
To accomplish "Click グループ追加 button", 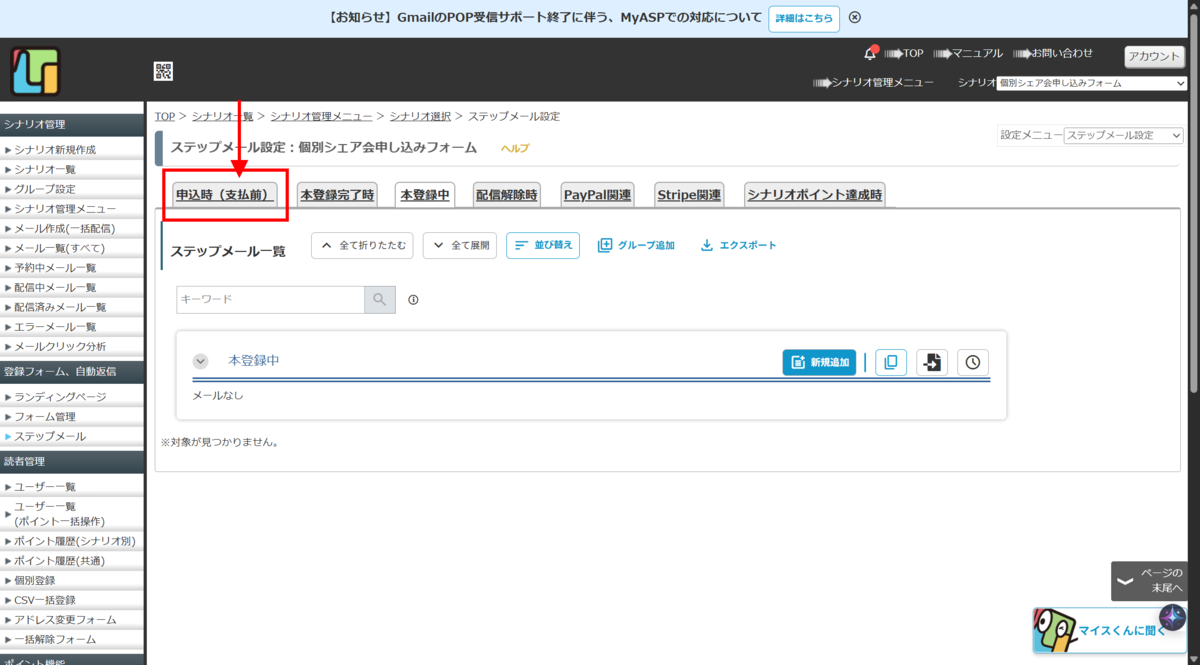I will click(x=636, y=245).
